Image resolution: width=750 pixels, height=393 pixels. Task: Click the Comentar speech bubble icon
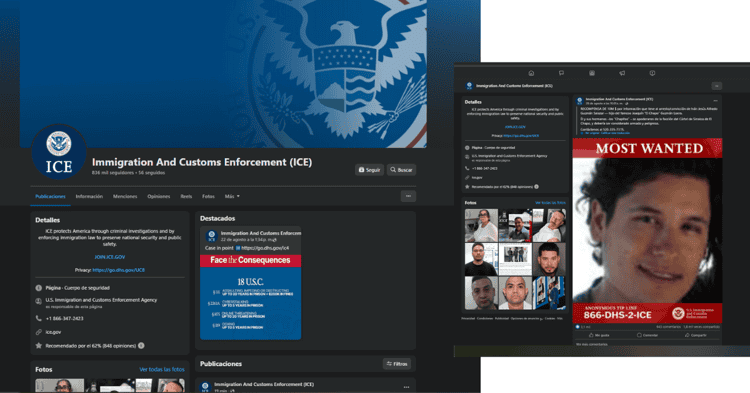tap(639, 335)
